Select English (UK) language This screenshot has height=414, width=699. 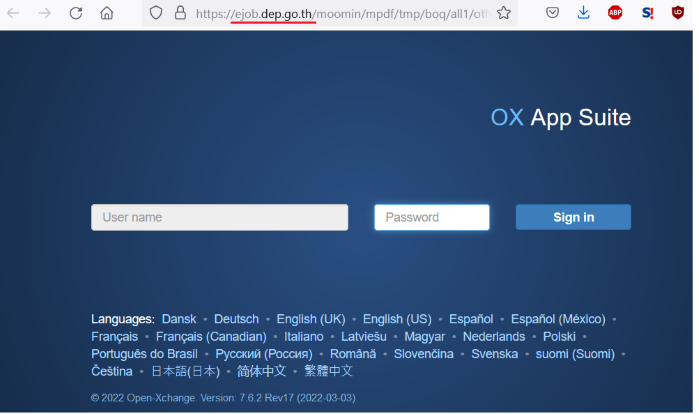[x=311, y=319]
